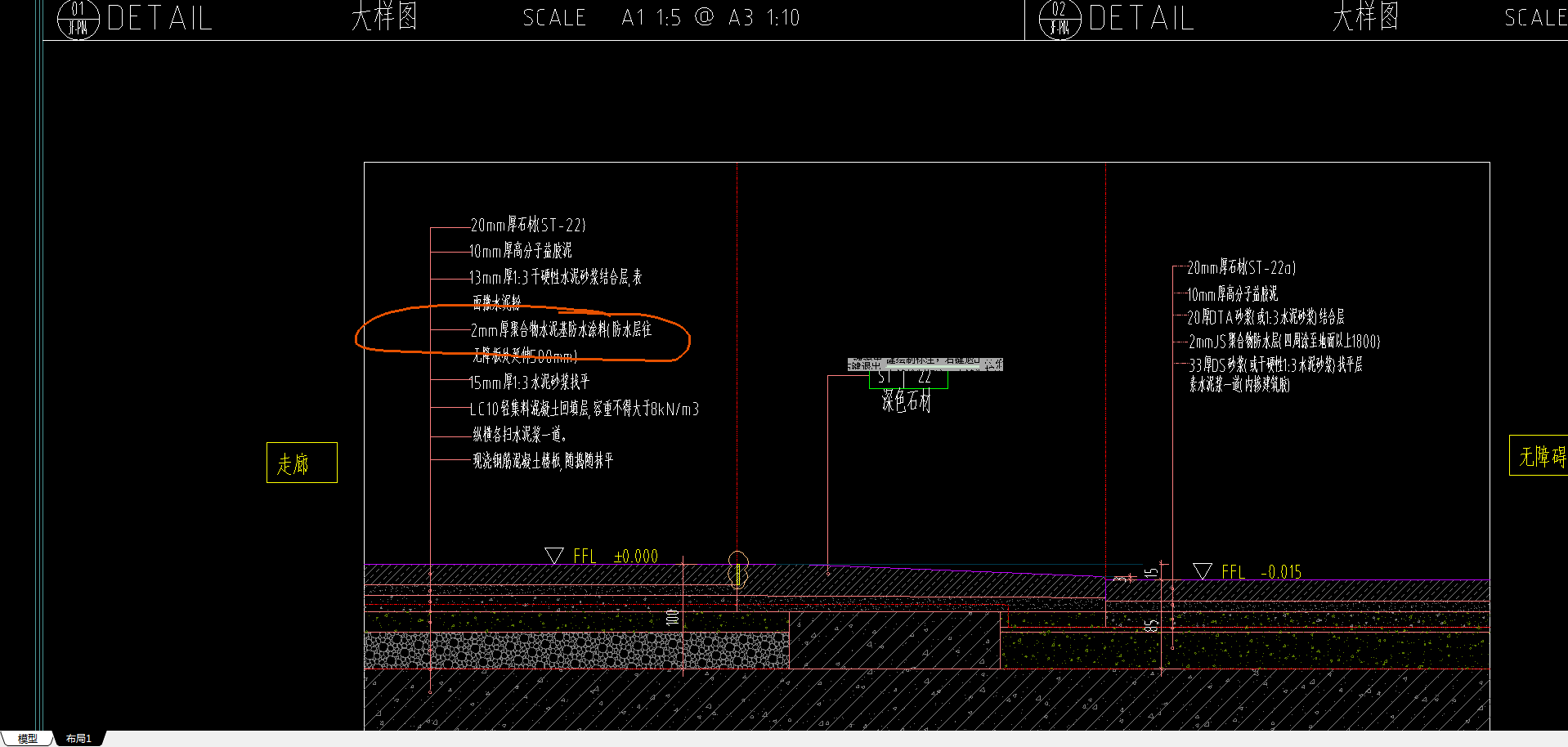Switch to the 模型 model tab
This screenshot has height=747, width=1568.
27,739
